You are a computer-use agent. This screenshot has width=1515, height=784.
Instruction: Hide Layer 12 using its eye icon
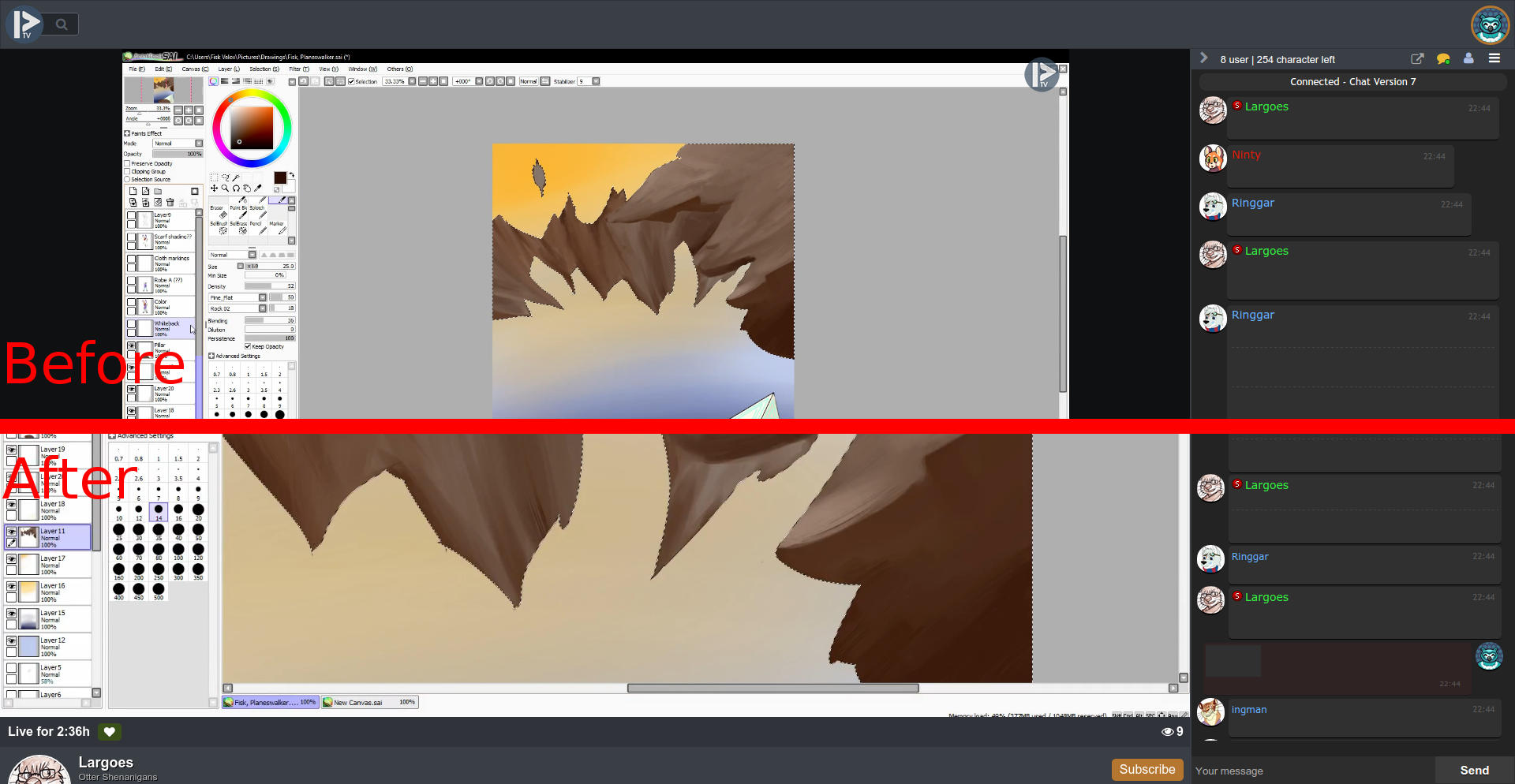point(11,640)
